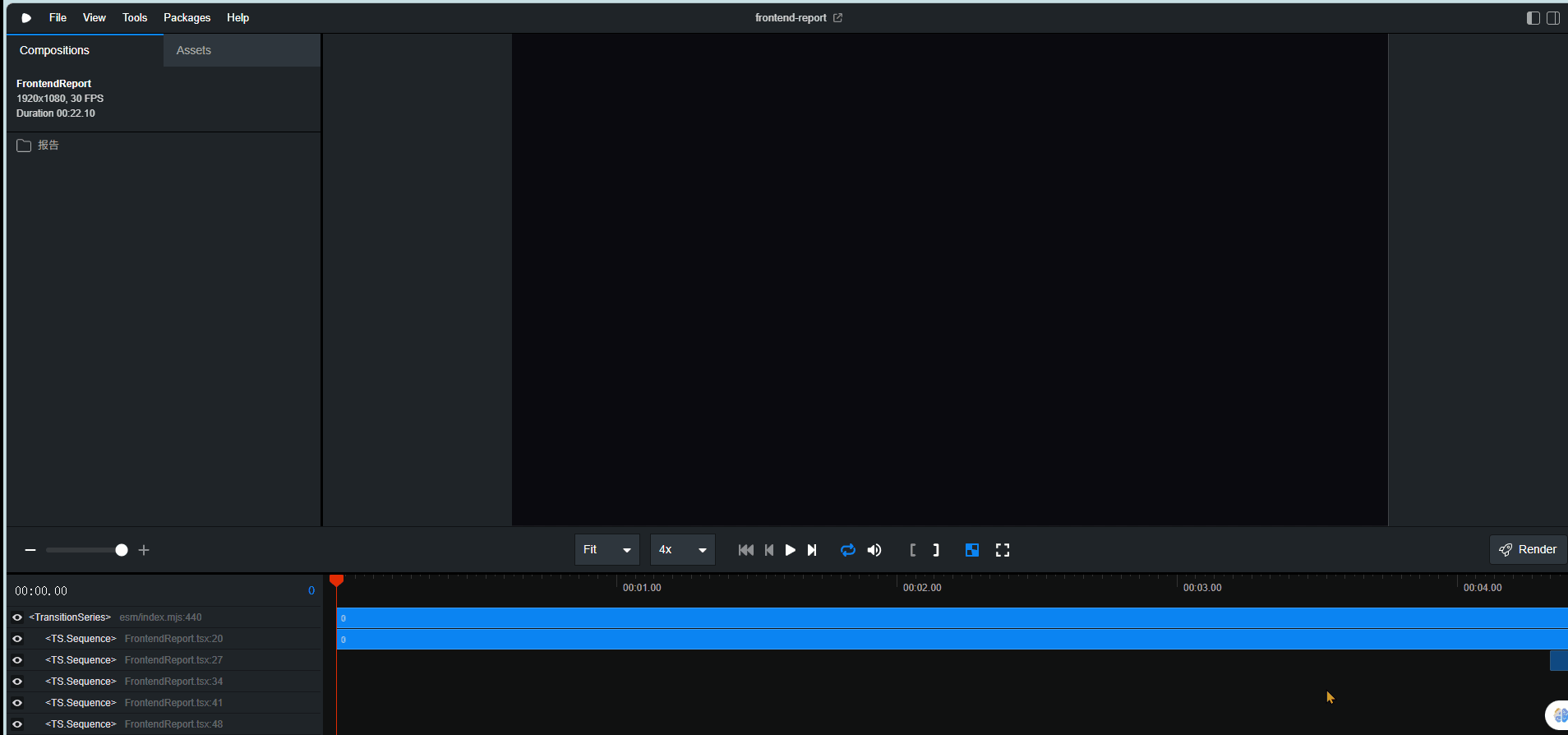The image size is (1568, 735).
Task: Expand the 报告 folder
Action: pos(164,146)
